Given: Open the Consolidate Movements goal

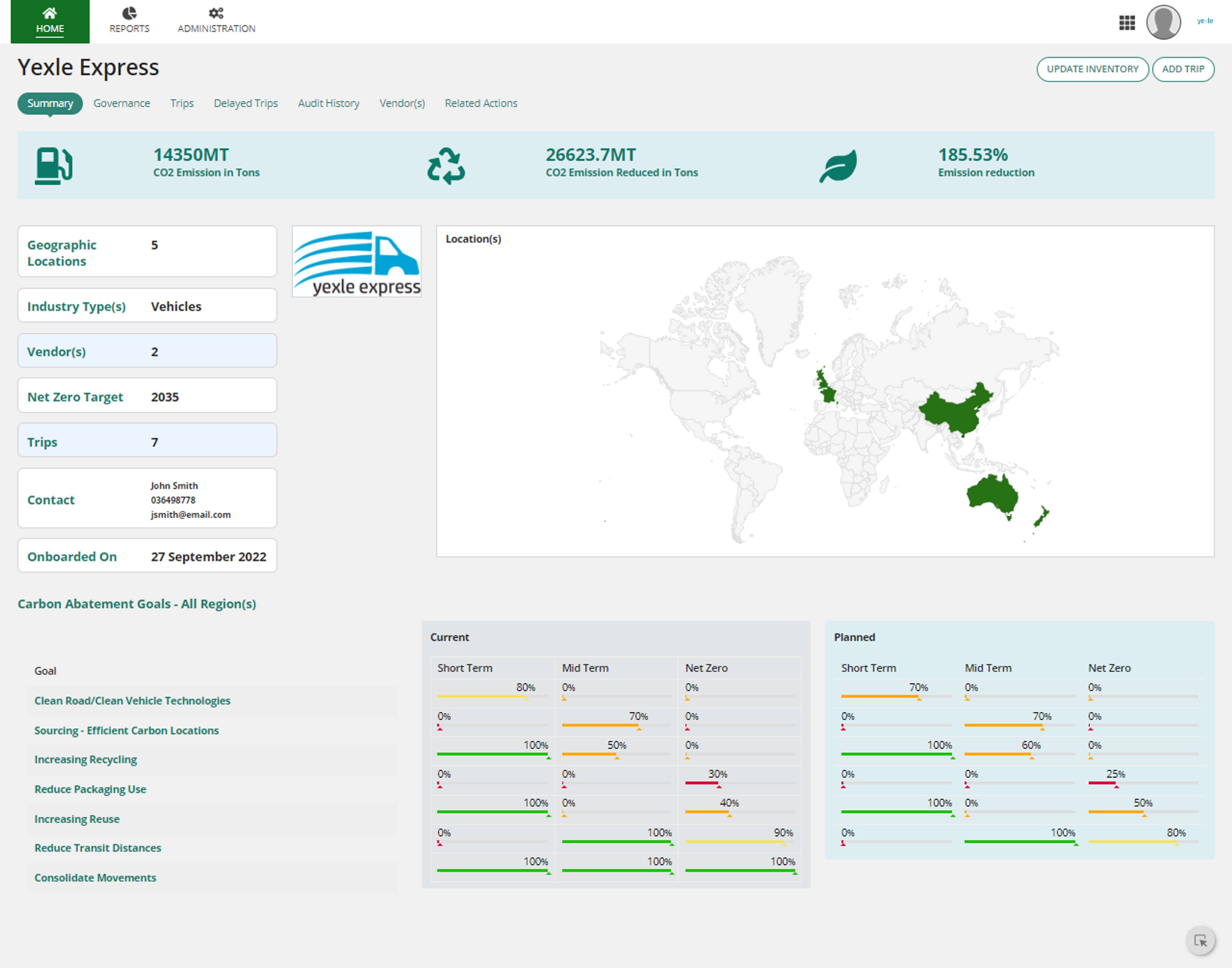Looking at the screenshot, I should click(95, 878).
